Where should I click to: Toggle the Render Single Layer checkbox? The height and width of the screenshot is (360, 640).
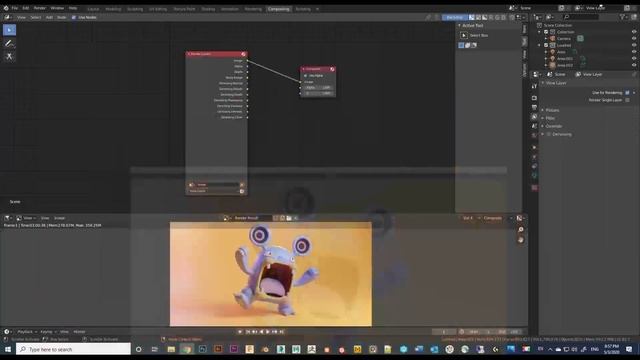627,100
